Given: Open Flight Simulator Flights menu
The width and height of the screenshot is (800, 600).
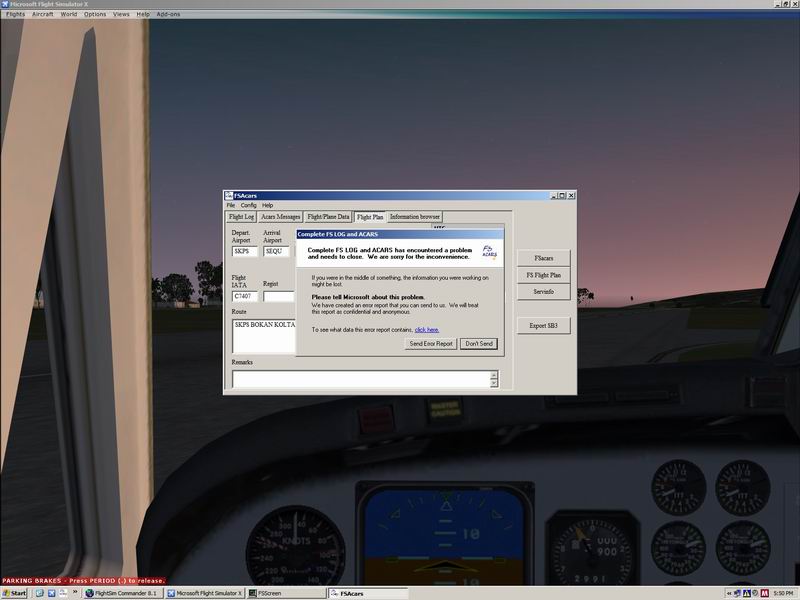Looking at the screenshot, I should pos(15,14).
